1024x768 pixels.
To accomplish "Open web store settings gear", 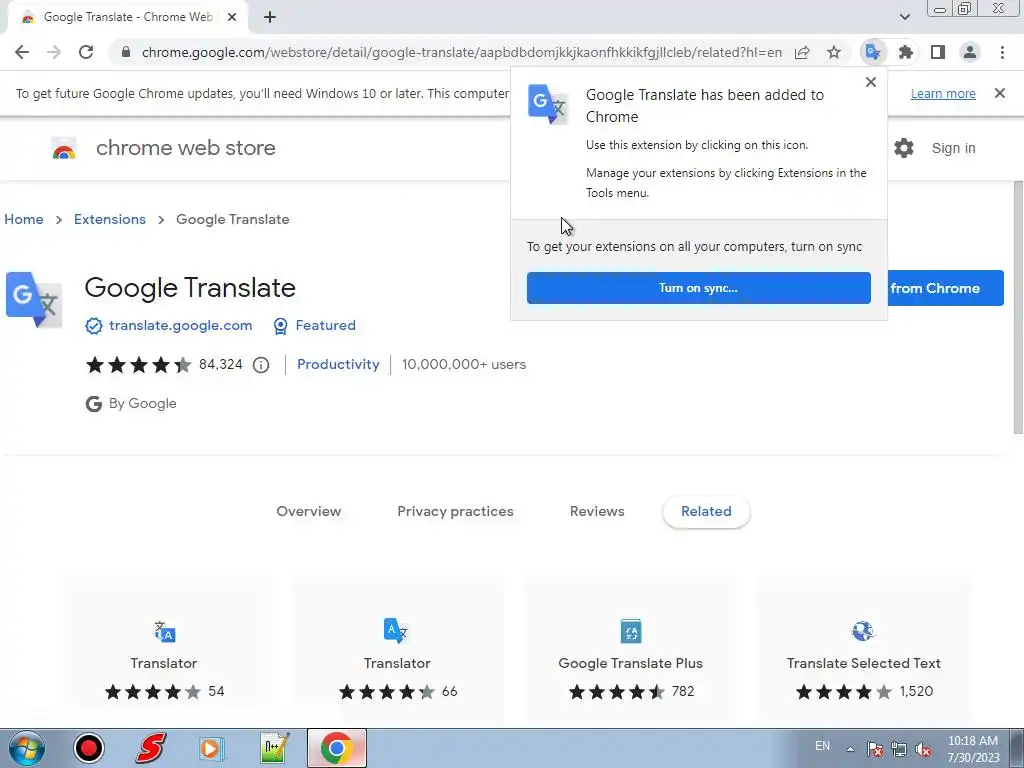I will pos(904,148).
